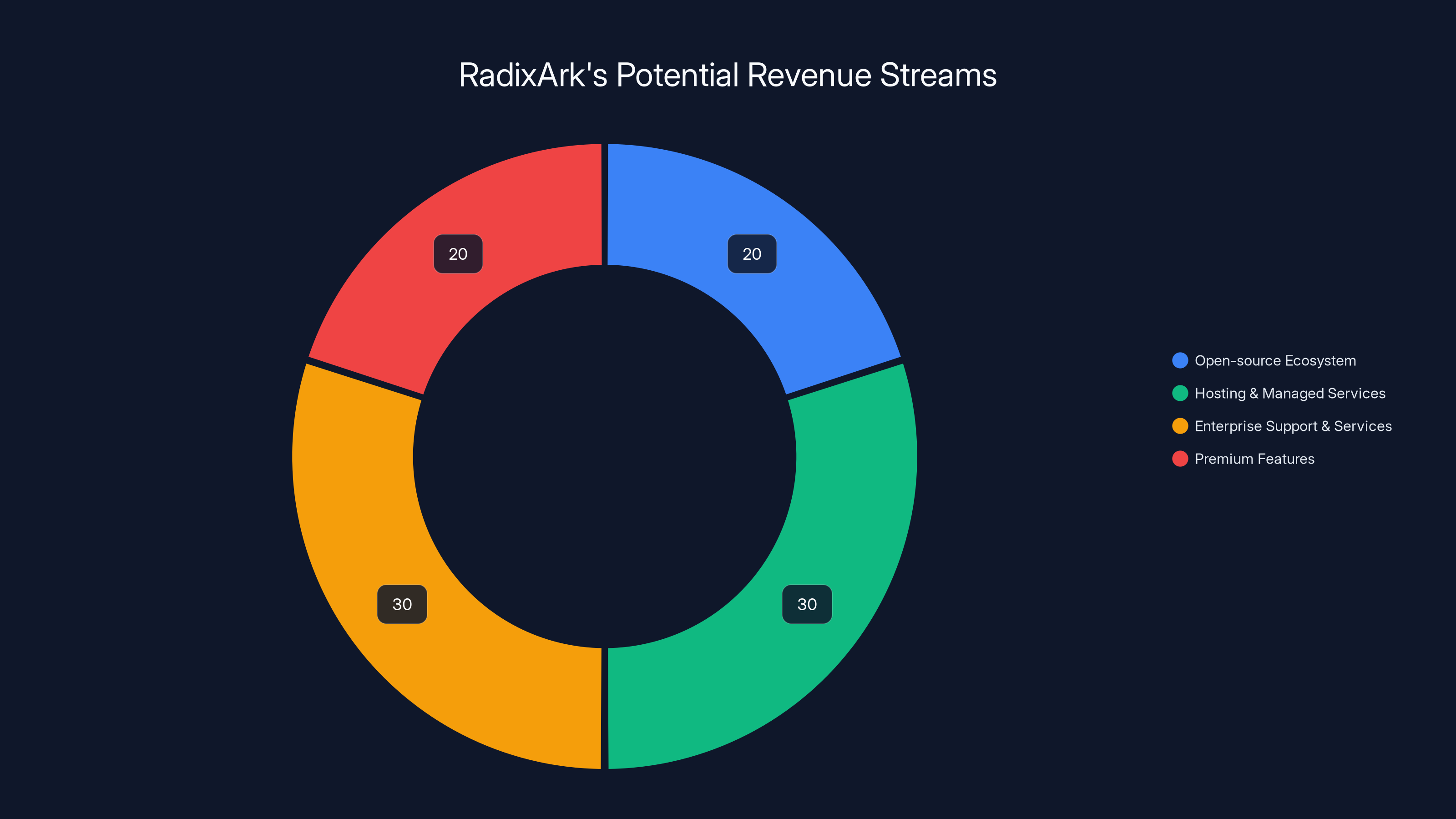1456x819 pixels.
Task: Click the 20 label on the red slice
Action: point(458,254)
